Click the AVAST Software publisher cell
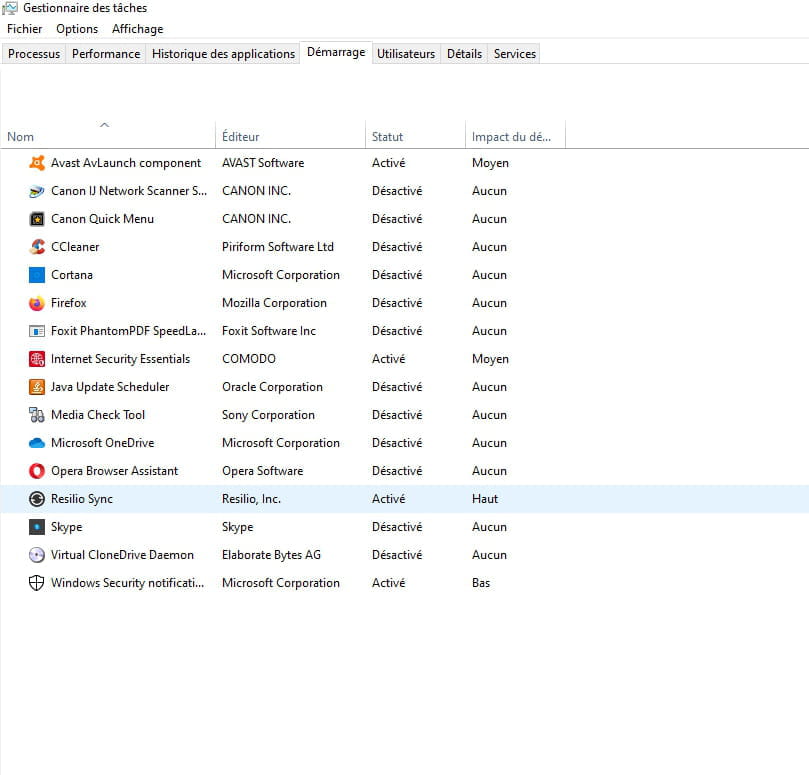Screen dimensions: 809x775 (x=263, y=163)
